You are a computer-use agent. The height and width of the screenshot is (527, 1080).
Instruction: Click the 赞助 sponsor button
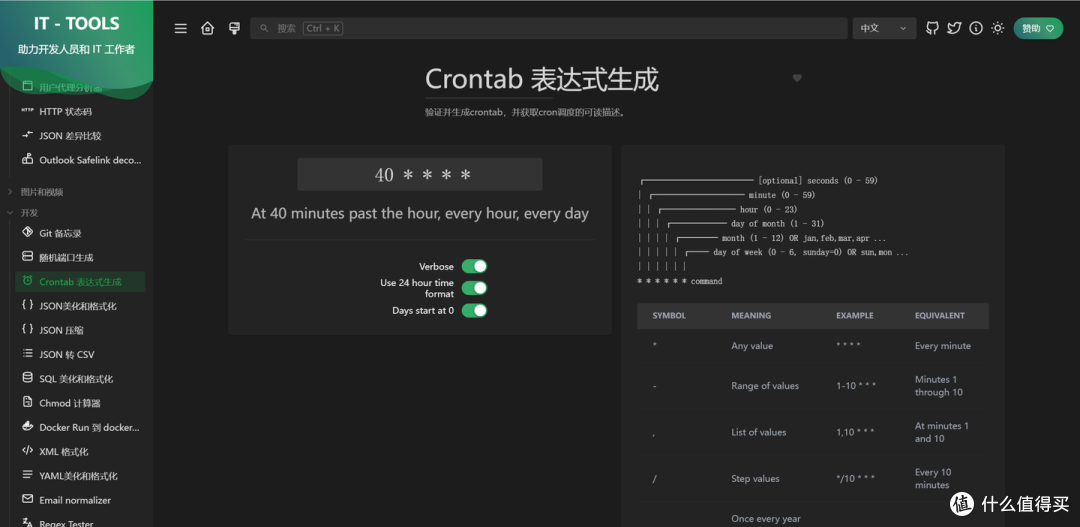point(1038,28)
